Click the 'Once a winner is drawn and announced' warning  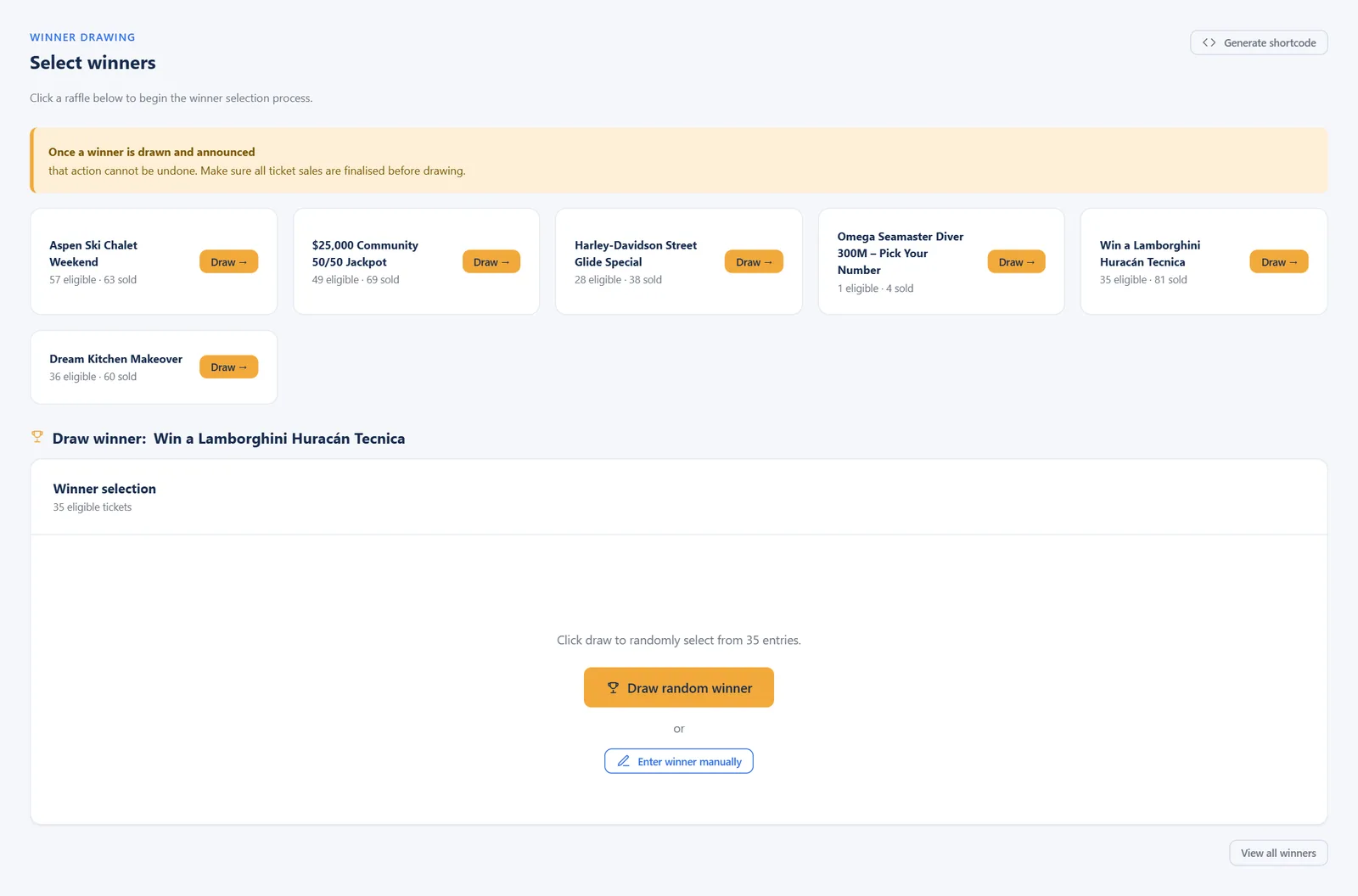(x=152, y=152)
